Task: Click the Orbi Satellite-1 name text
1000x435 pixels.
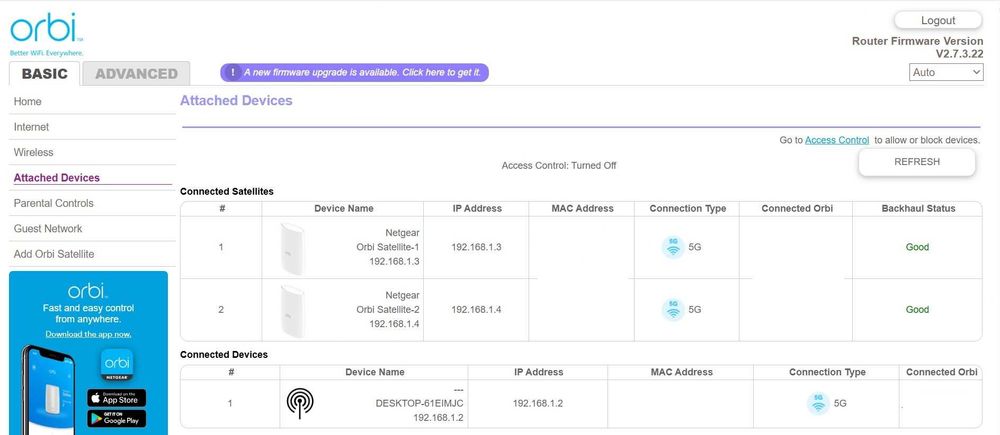Action: (x=388, y=247)
